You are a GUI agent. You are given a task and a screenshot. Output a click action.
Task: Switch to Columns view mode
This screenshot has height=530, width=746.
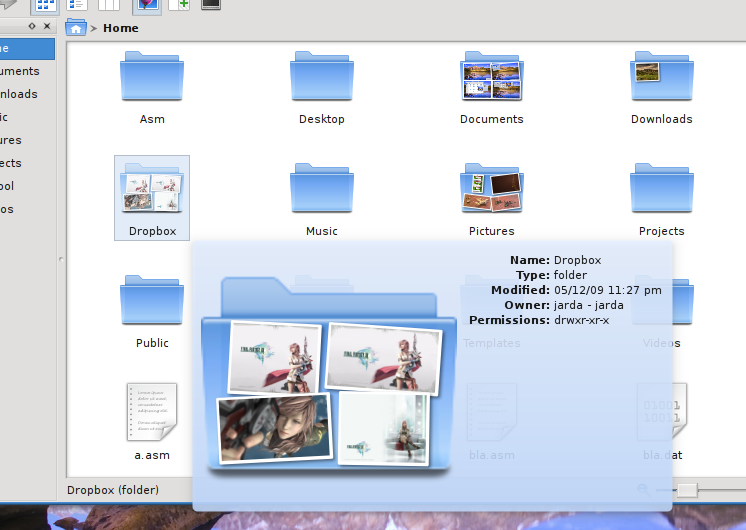click(108, 5)
